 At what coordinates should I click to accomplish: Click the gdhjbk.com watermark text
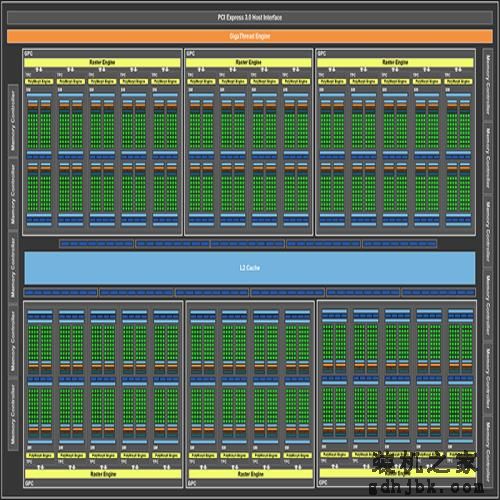click(x=426, y=487)
